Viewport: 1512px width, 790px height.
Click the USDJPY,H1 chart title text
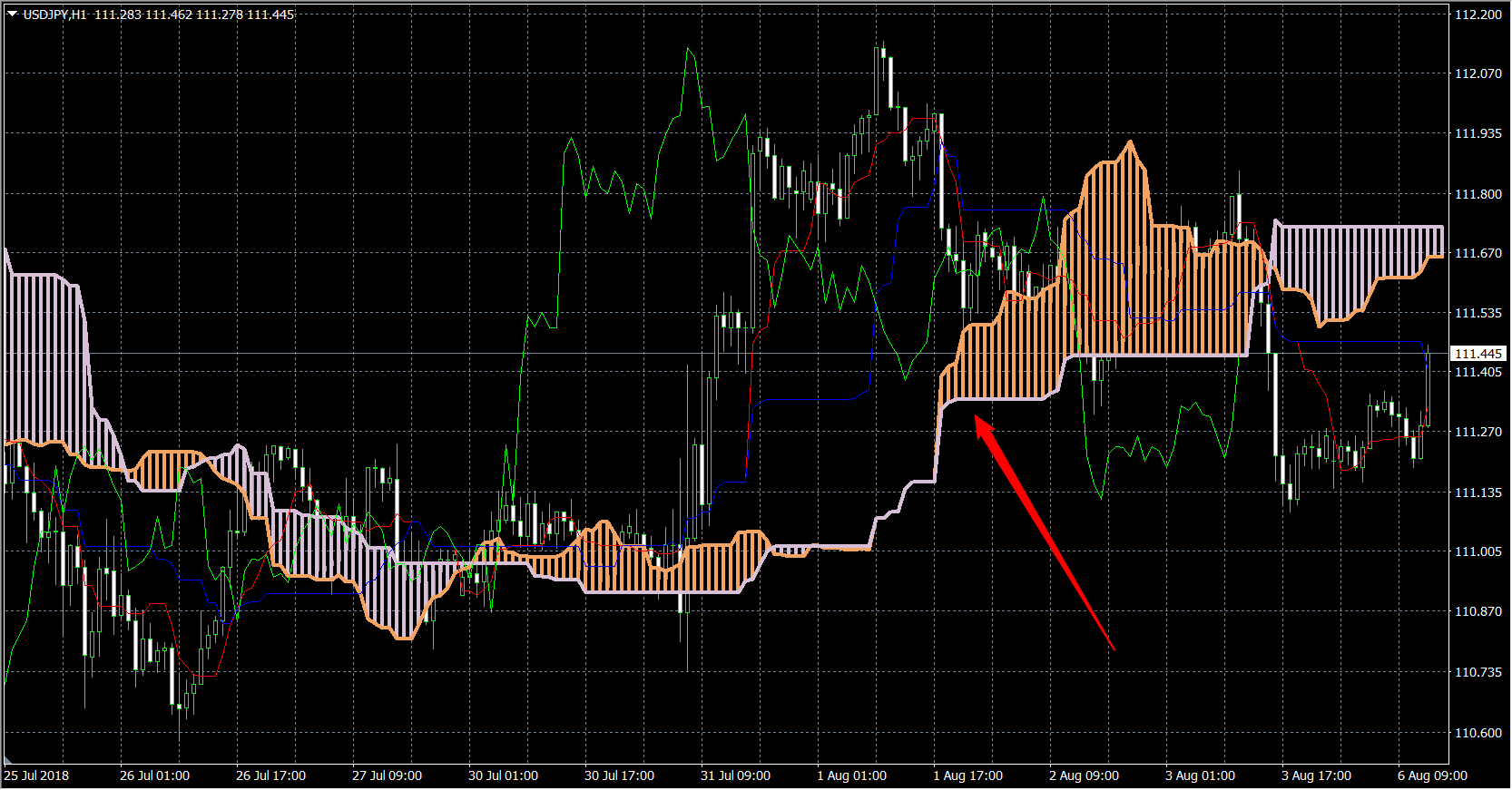pyautogui.click(x=54, y=15)
